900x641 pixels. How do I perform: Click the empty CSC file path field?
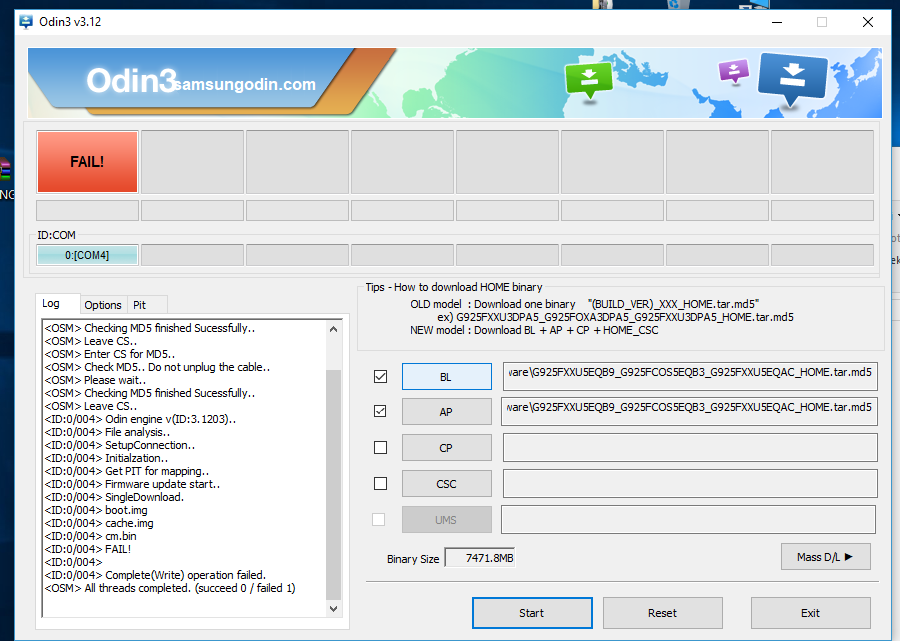pos(690,484)
